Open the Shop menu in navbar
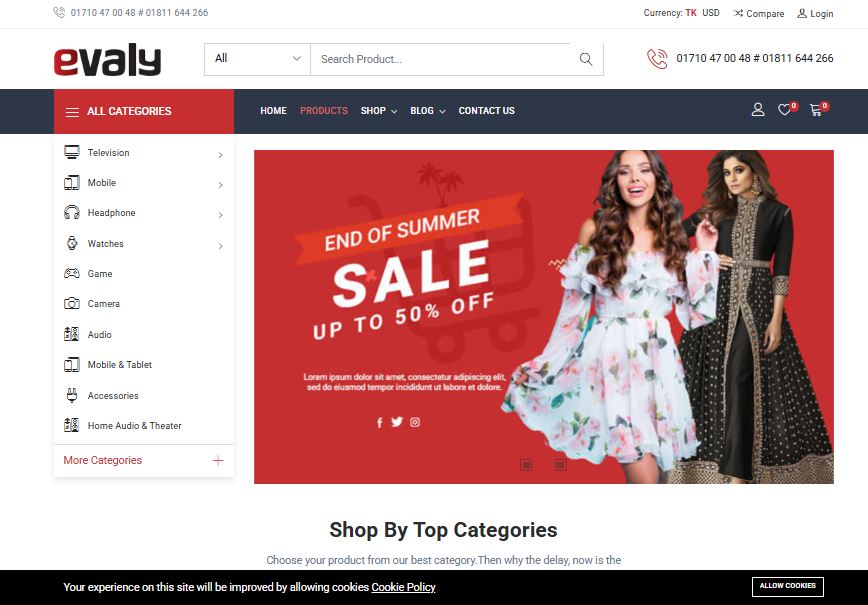The image size is (868, 605). (379, 111)
